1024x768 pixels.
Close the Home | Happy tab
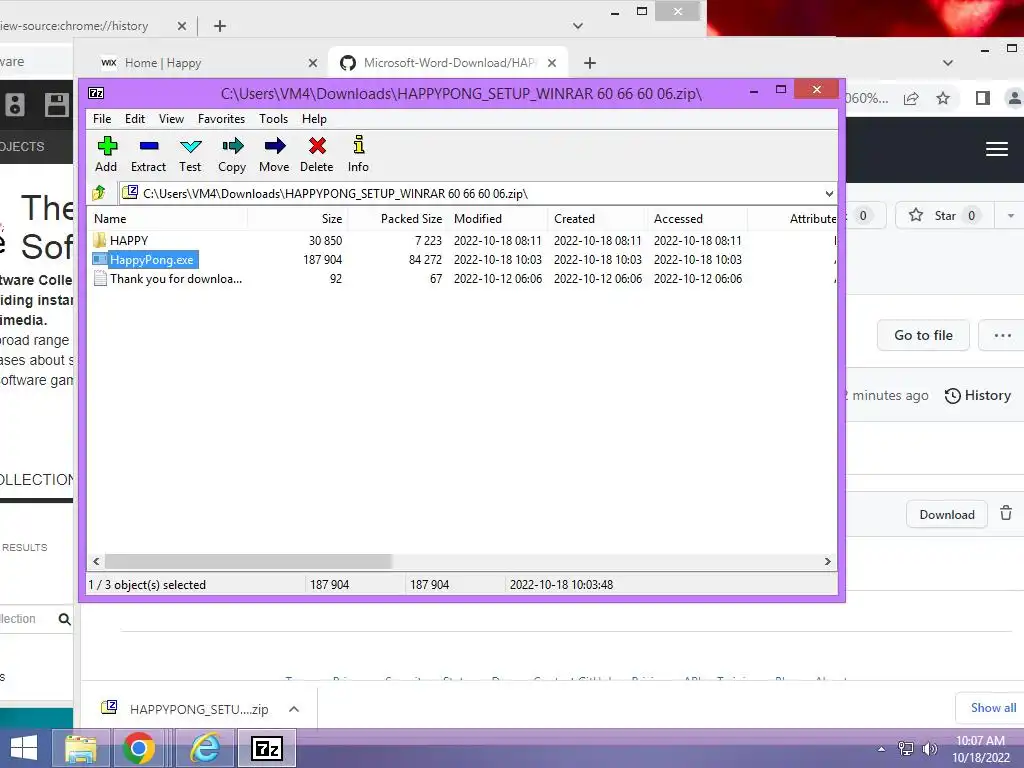tap(313, 63)
